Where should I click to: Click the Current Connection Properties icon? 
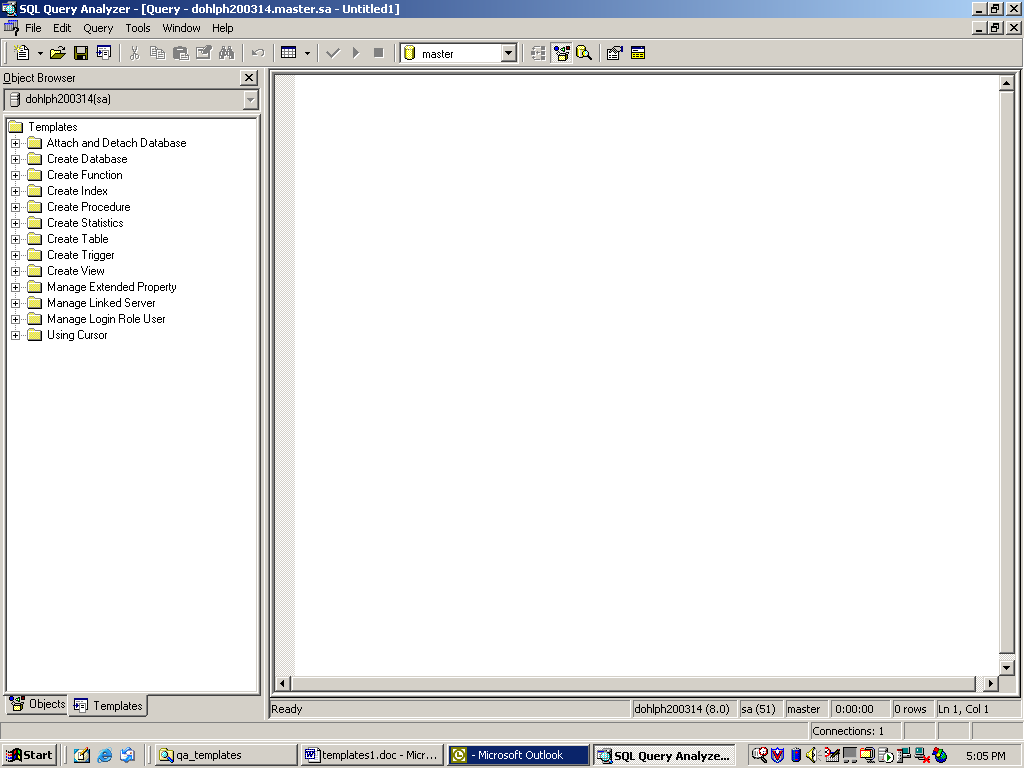(x=615, y=53)
